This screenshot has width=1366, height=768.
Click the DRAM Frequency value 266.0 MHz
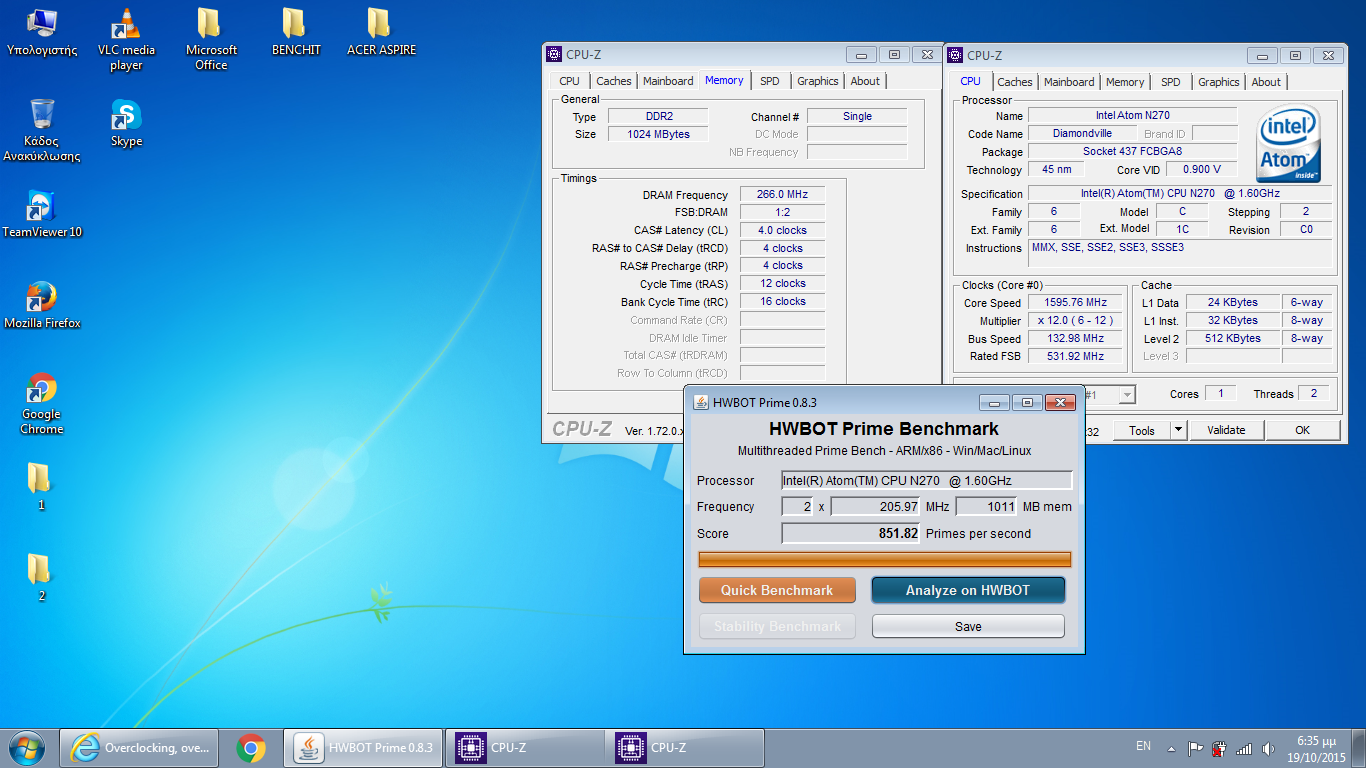click(x=782, y=195)
